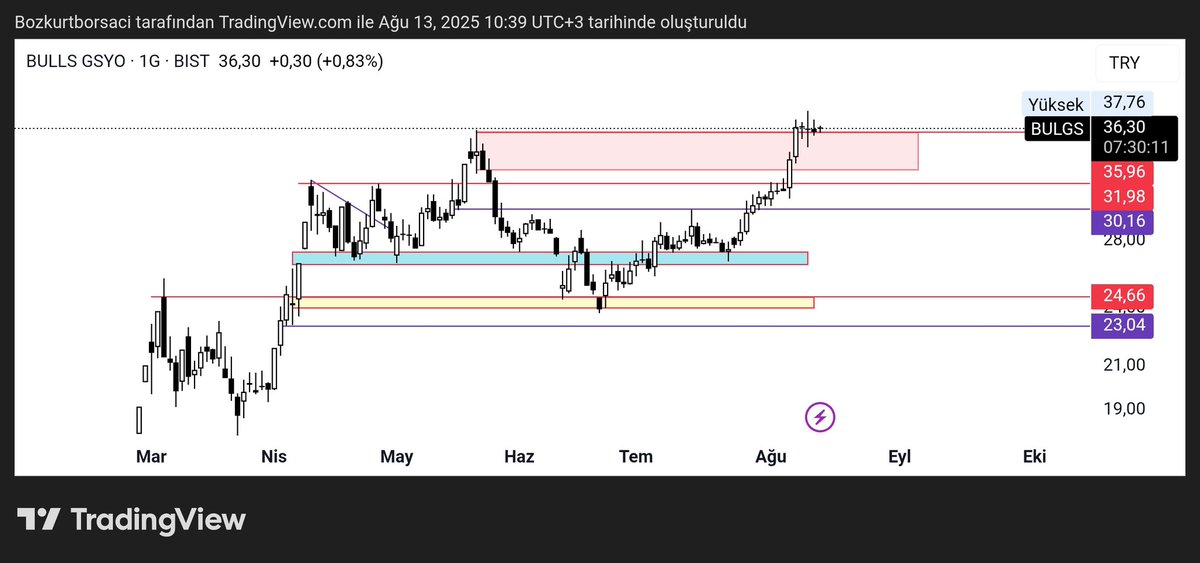
Task: Click the BULGS ticker label
Action: tap(1057, 128)
